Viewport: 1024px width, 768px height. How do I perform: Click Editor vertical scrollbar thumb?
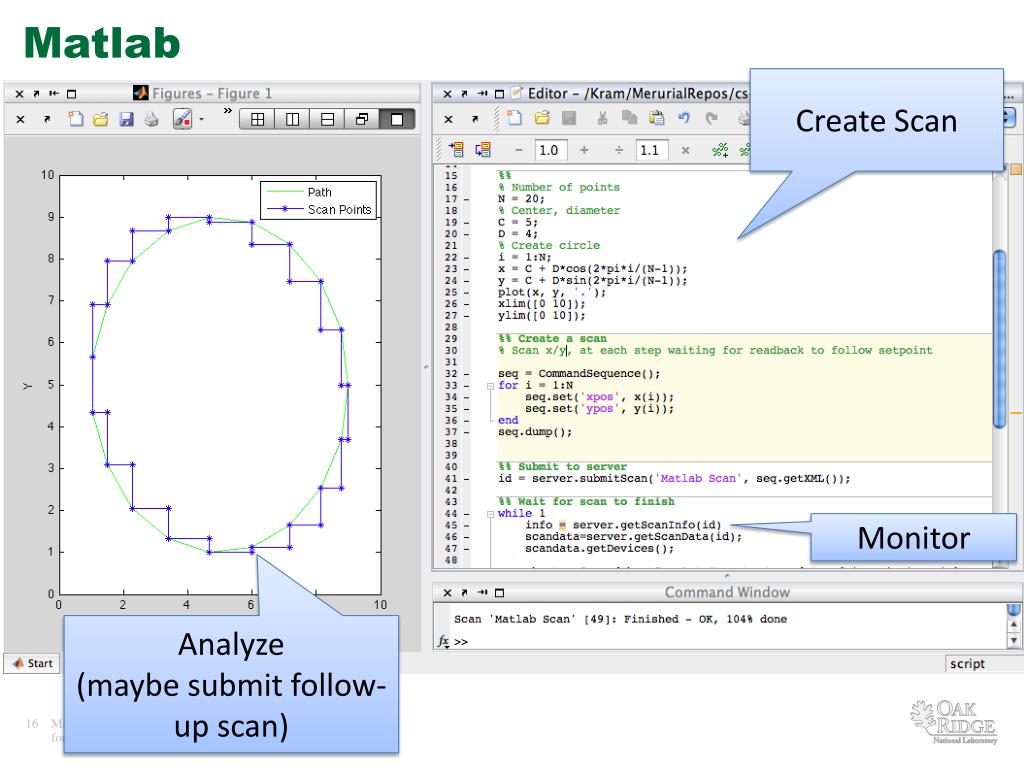pyautogui.click(x=999, y=339)
